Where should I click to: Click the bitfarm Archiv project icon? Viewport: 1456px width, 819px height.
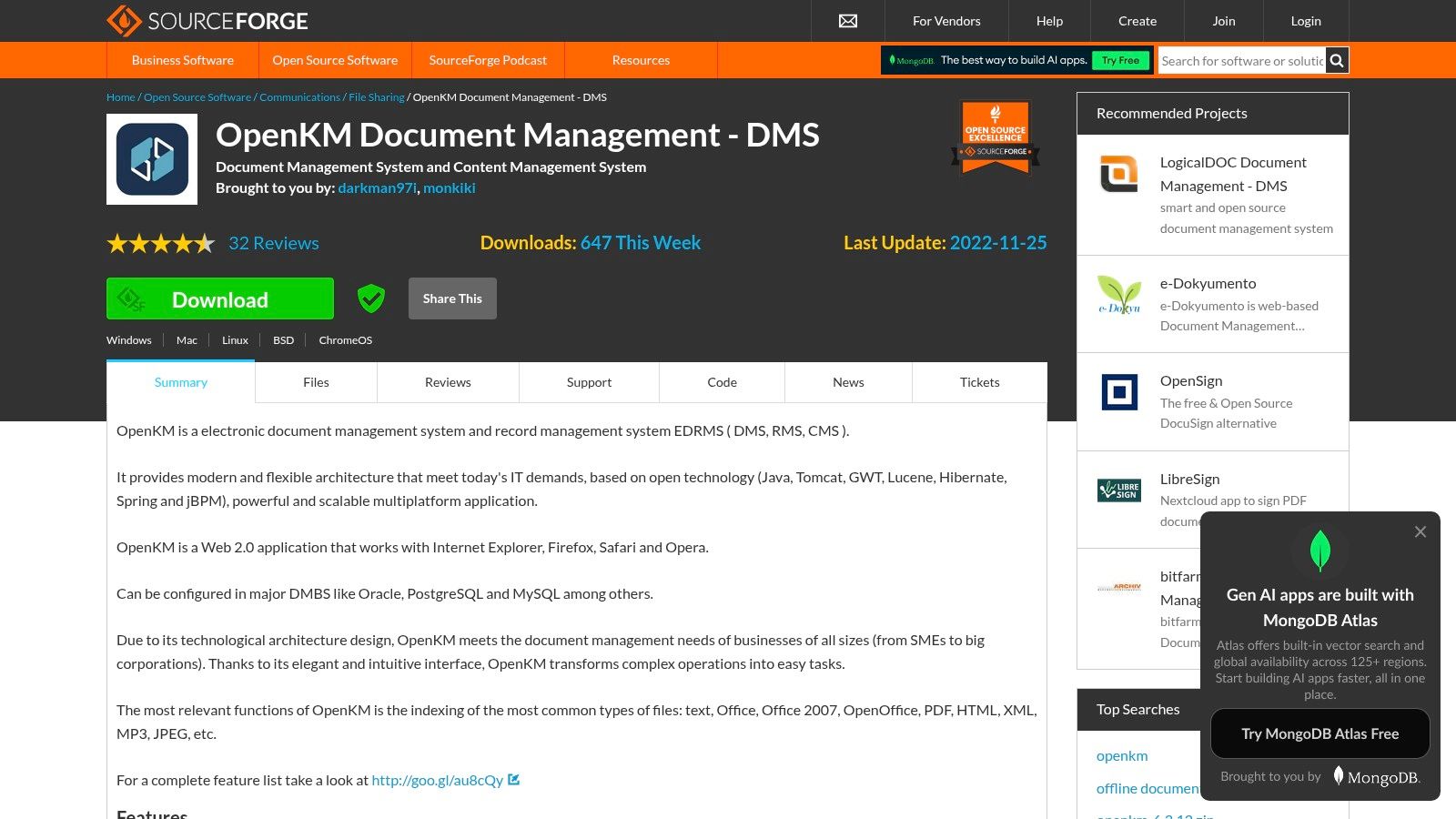click(1119, 588)
